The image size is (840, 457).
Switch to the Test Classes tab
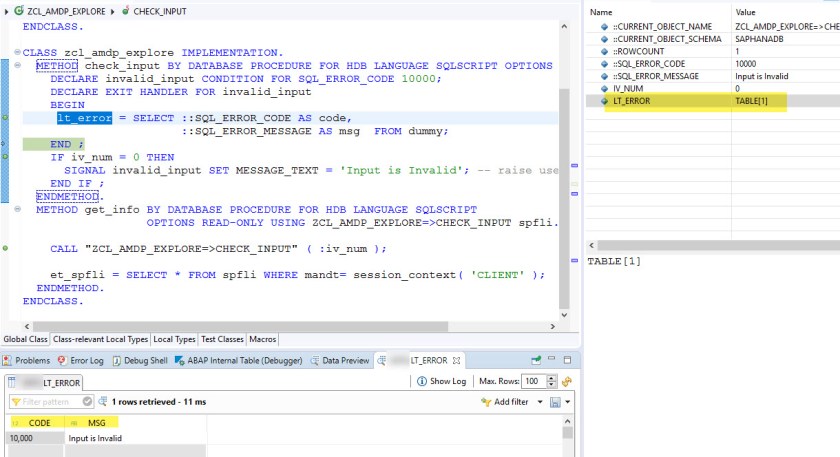click(x=222, y=339)
